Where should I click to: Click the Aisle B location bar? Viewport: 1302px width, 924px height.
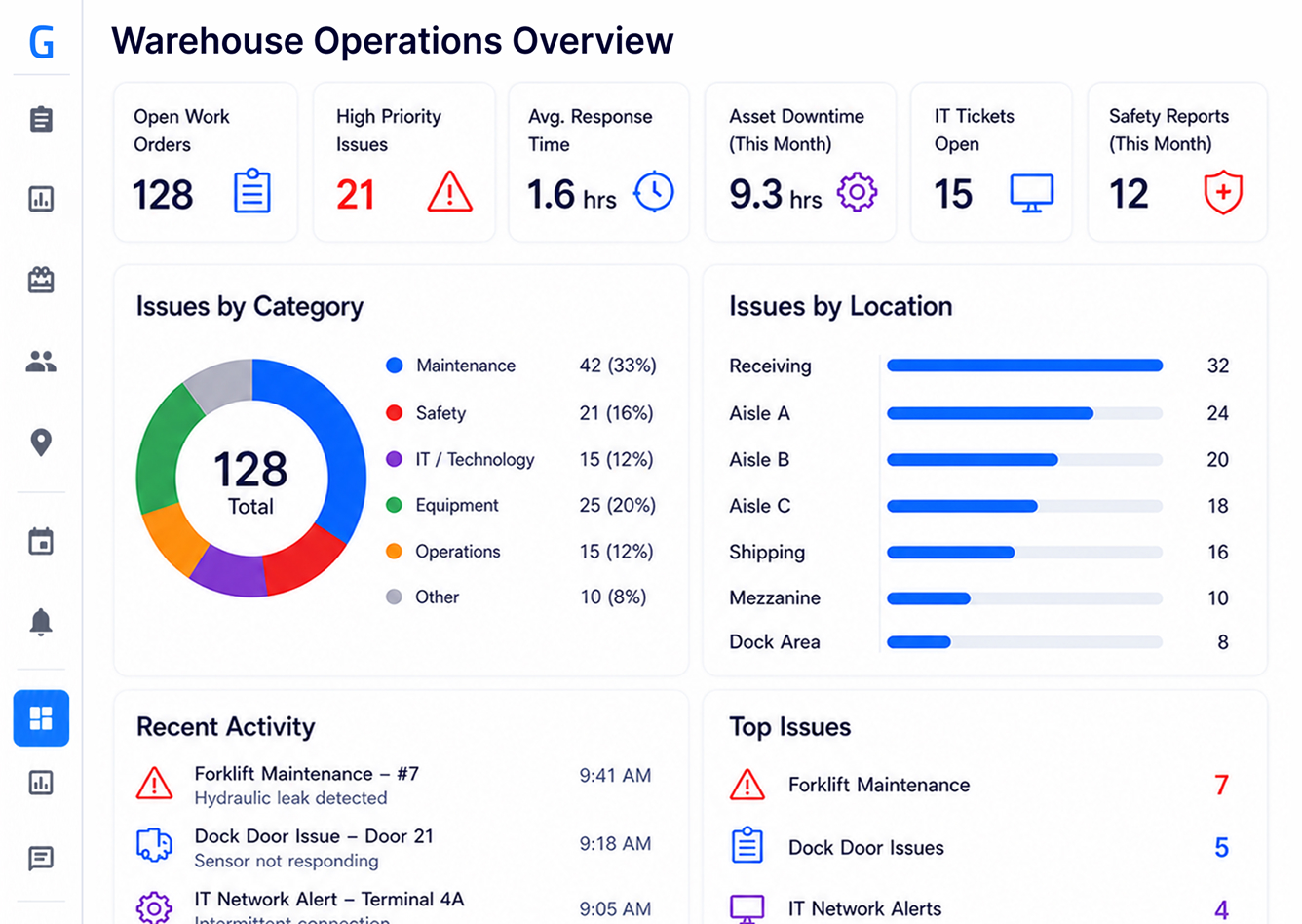pos(1024,459)
